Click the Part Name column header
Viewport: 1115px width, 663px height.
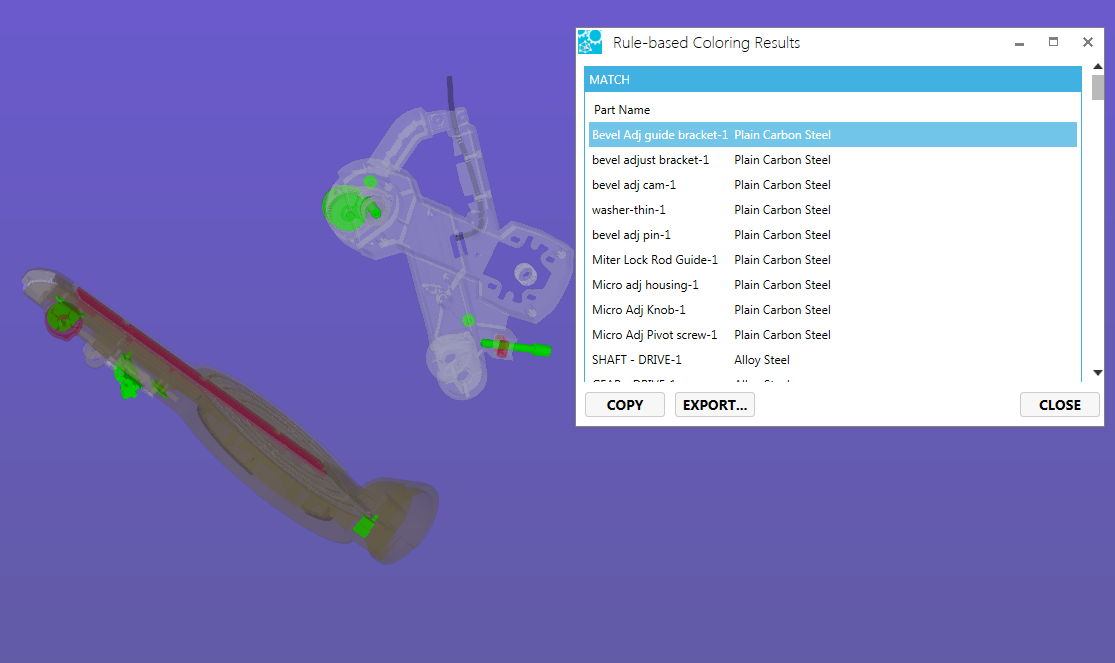point(622,110)
